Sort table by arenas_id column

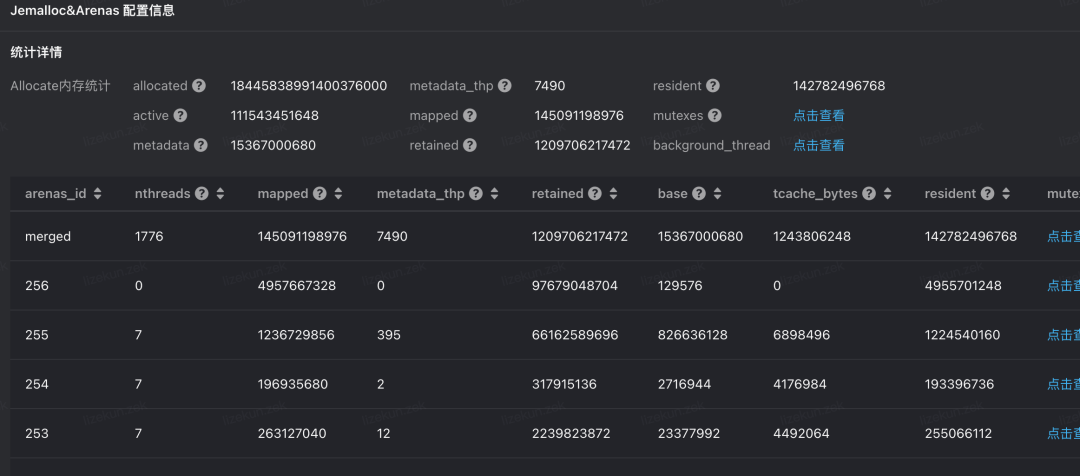pyautogui.click(x=98, y=194)
